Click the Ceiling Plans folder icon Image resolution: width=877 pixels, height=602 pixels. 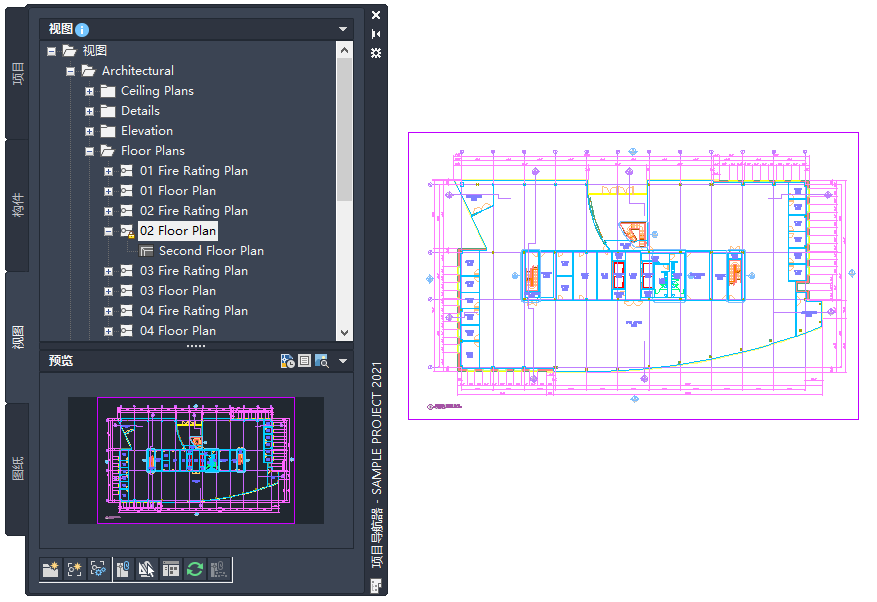(x=108, y=91)
